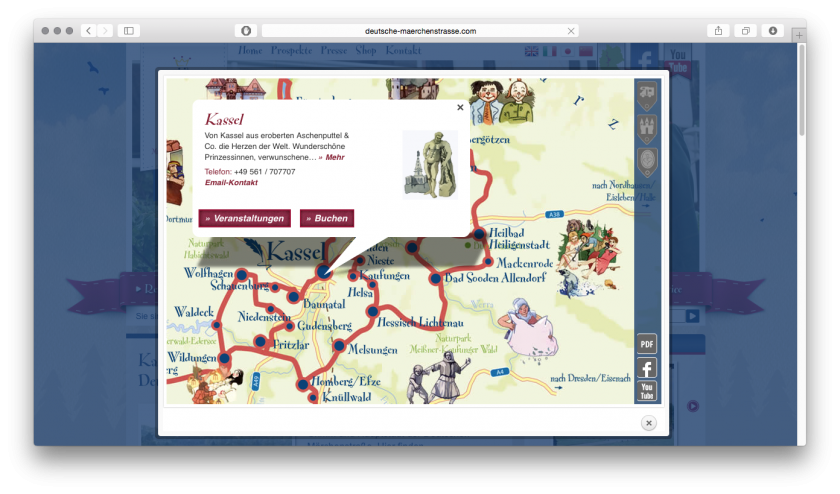Switch language to Italian flag

click(x=550, y=51)
